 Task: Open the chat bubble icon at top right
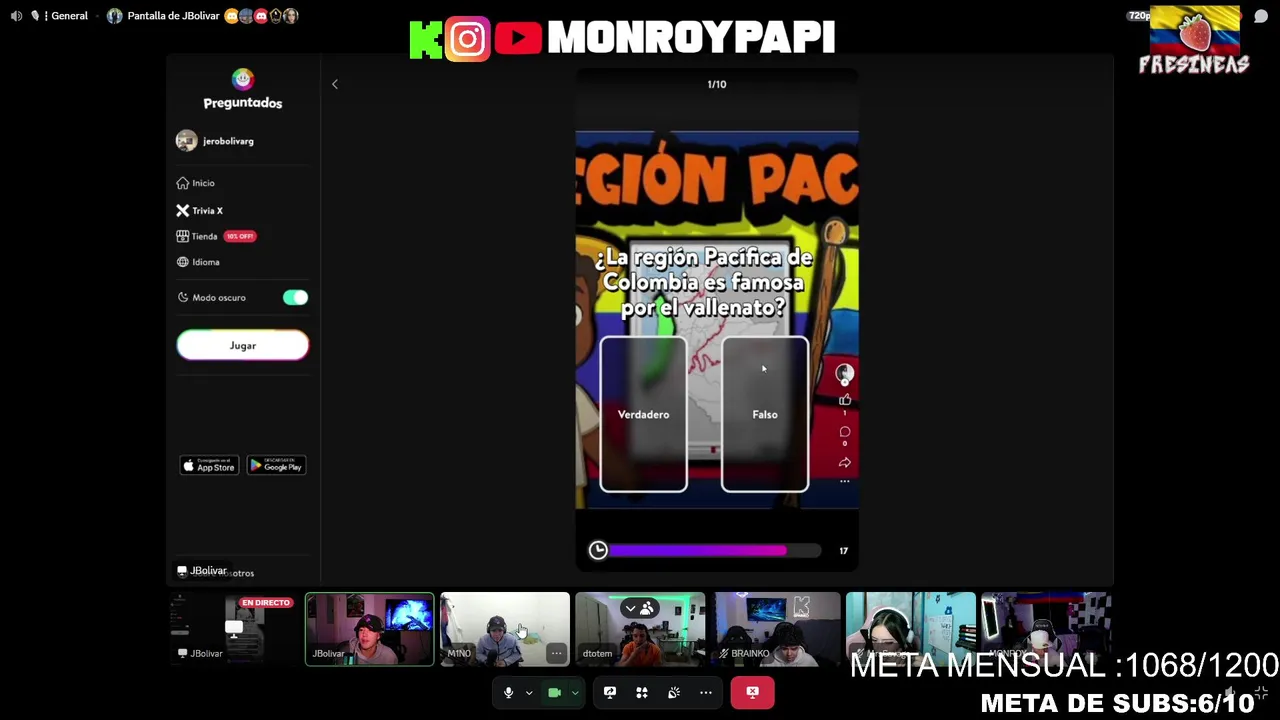click(x=1261, y=16)
